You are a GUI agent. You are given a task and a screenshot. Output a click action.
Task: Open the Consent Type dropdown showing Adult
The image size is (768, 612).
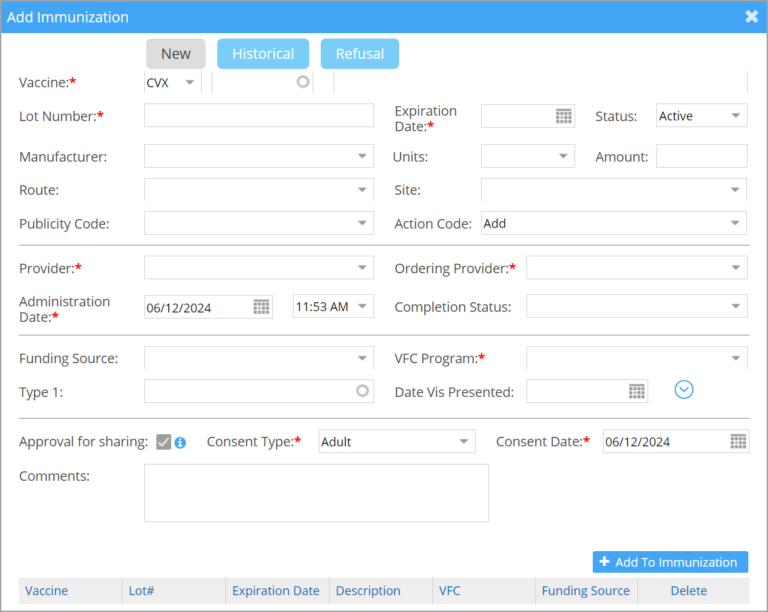397,441
